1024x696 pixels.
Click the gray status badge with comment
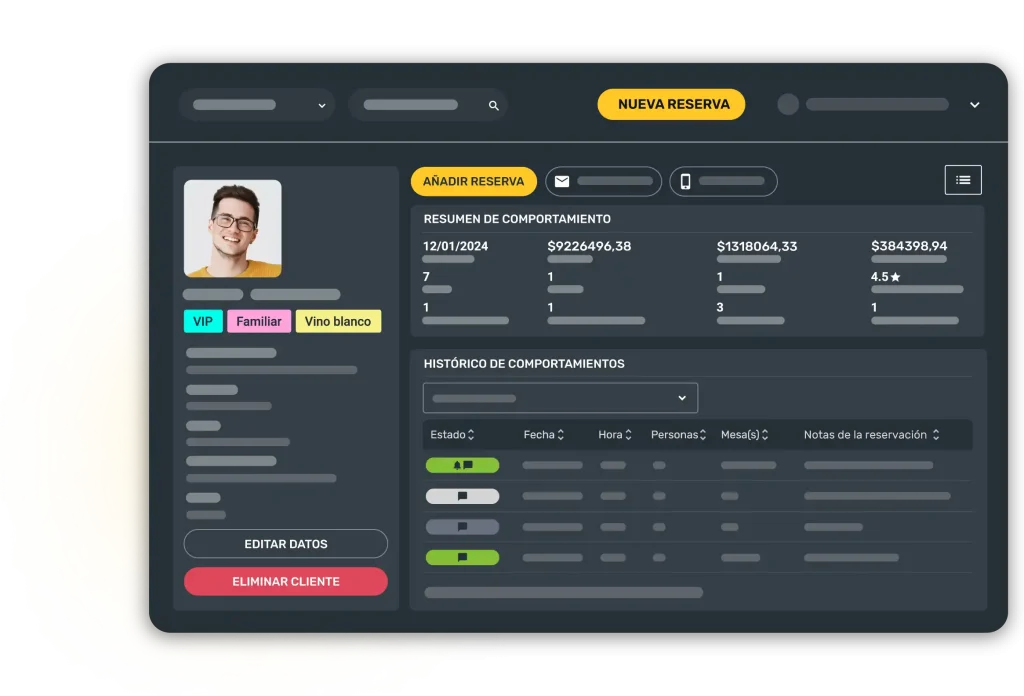pyautogui.click(x=462, y=527)
